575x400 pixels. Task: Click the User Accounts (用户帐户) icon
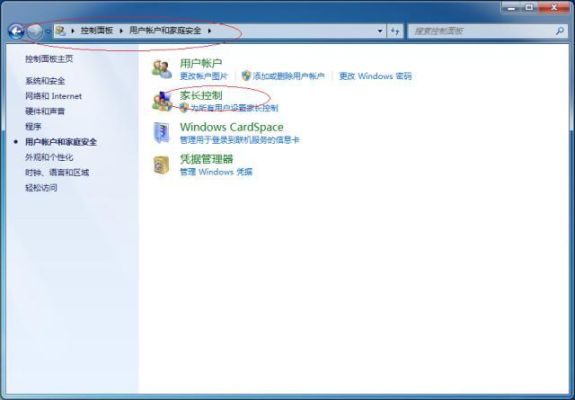pyautogui.click(x=162, y=69)
